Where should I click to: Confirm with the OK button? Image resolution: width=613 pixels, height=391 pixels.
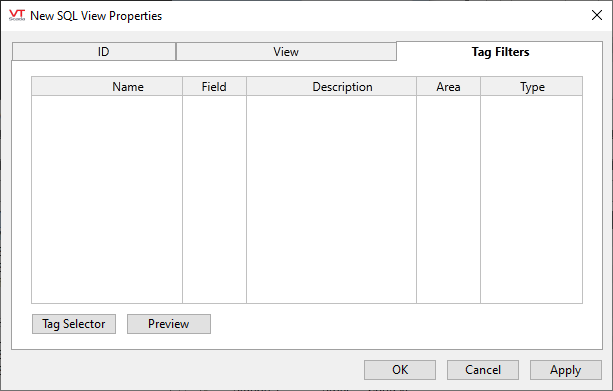400,370
